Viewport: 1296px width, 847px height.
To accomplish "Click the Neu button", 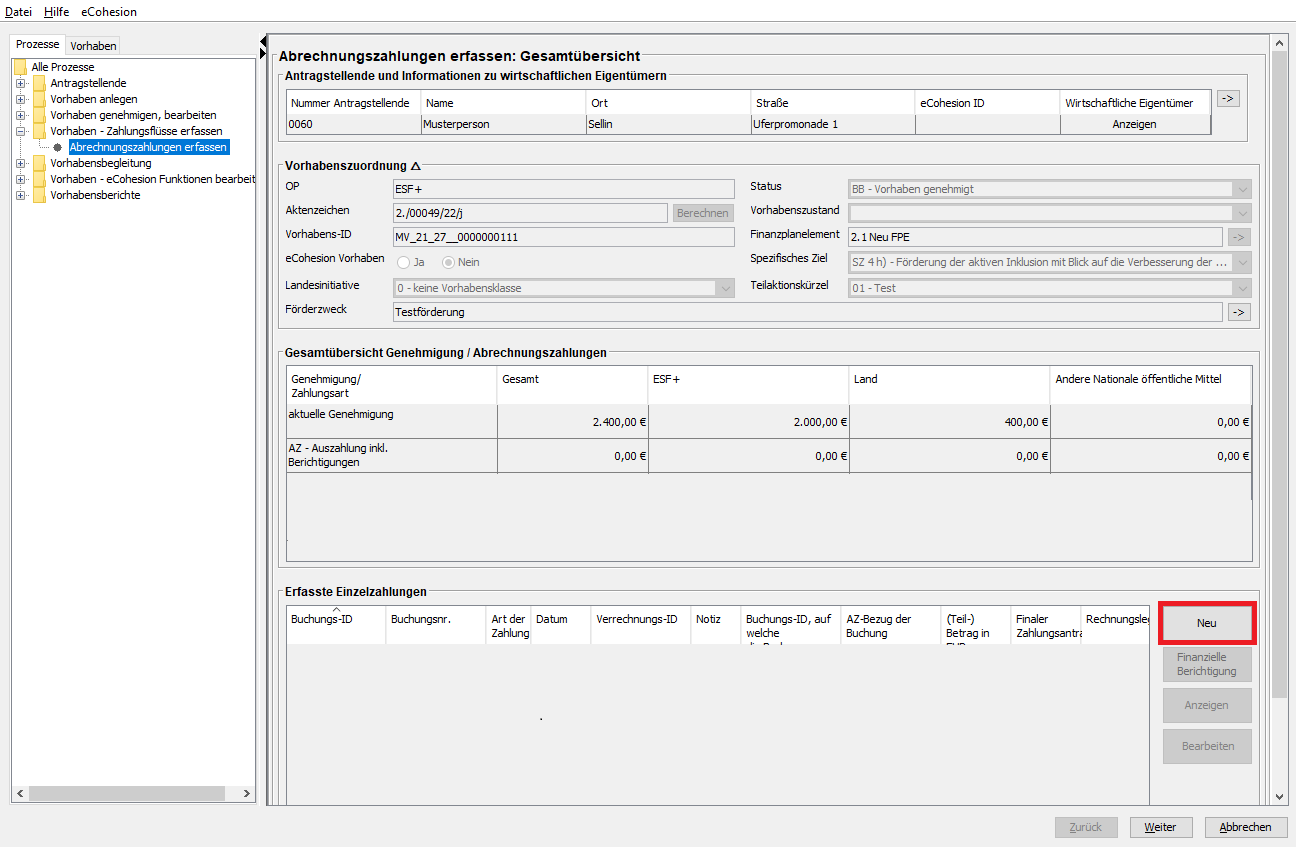I will pyautogui.click(x=1207, y=623).
